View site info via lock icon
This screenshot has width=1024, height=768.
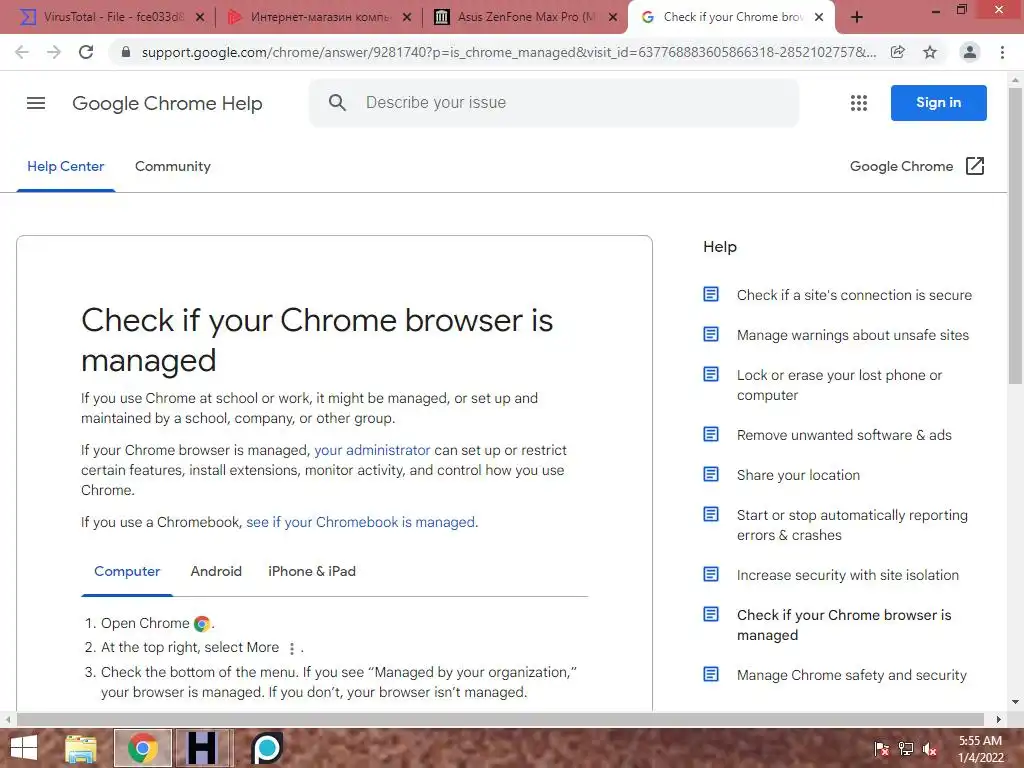pyautogui.click(x=126, y=52)
